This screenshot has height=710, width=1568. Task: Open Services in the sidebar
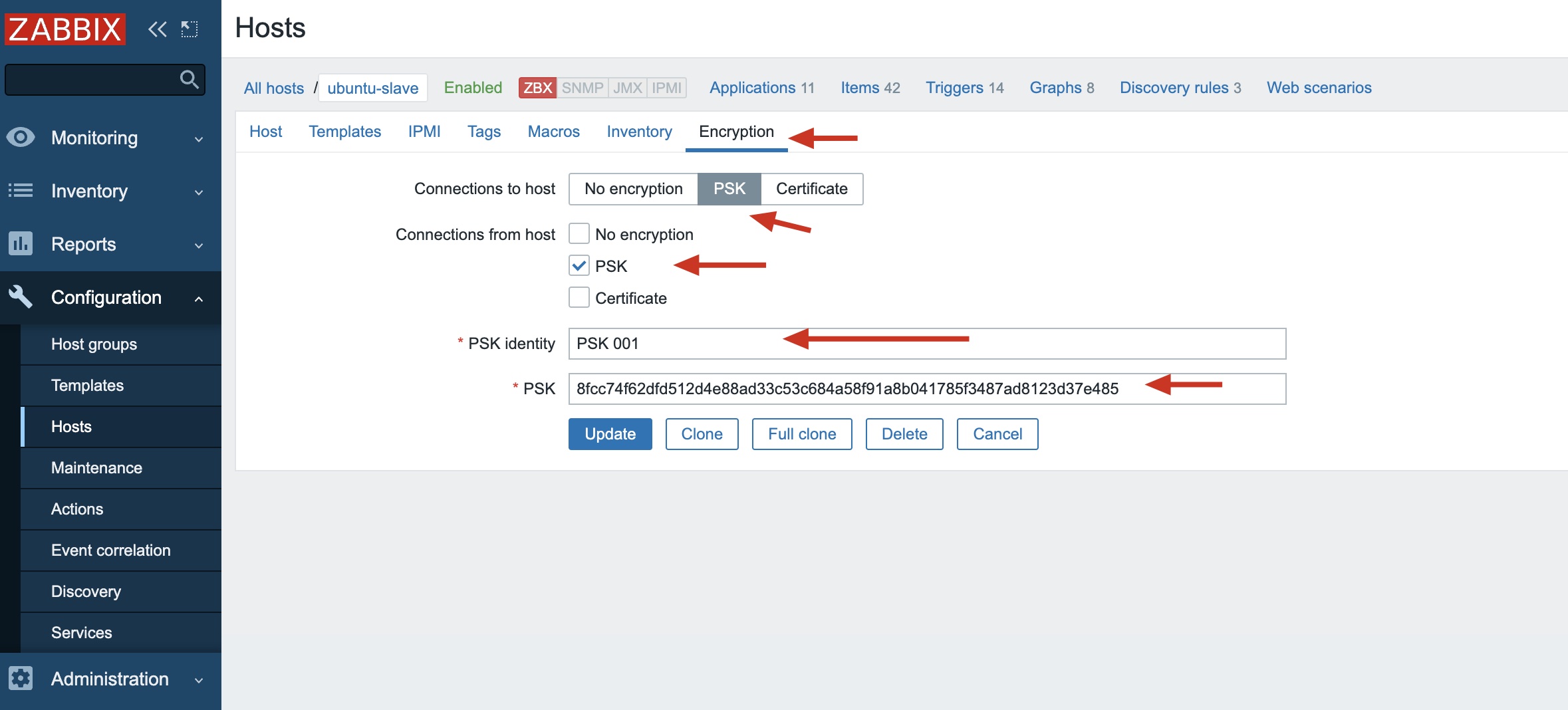click(x=121, y=633)
